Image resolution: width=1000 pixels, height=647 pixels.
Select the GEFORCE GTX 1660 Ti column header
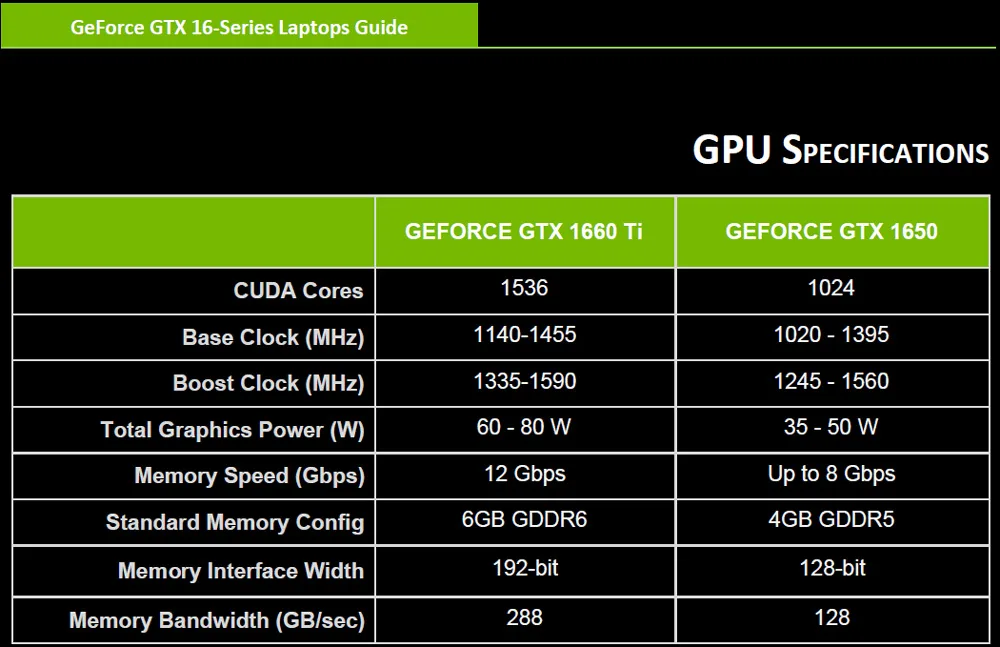coord(524,231)
